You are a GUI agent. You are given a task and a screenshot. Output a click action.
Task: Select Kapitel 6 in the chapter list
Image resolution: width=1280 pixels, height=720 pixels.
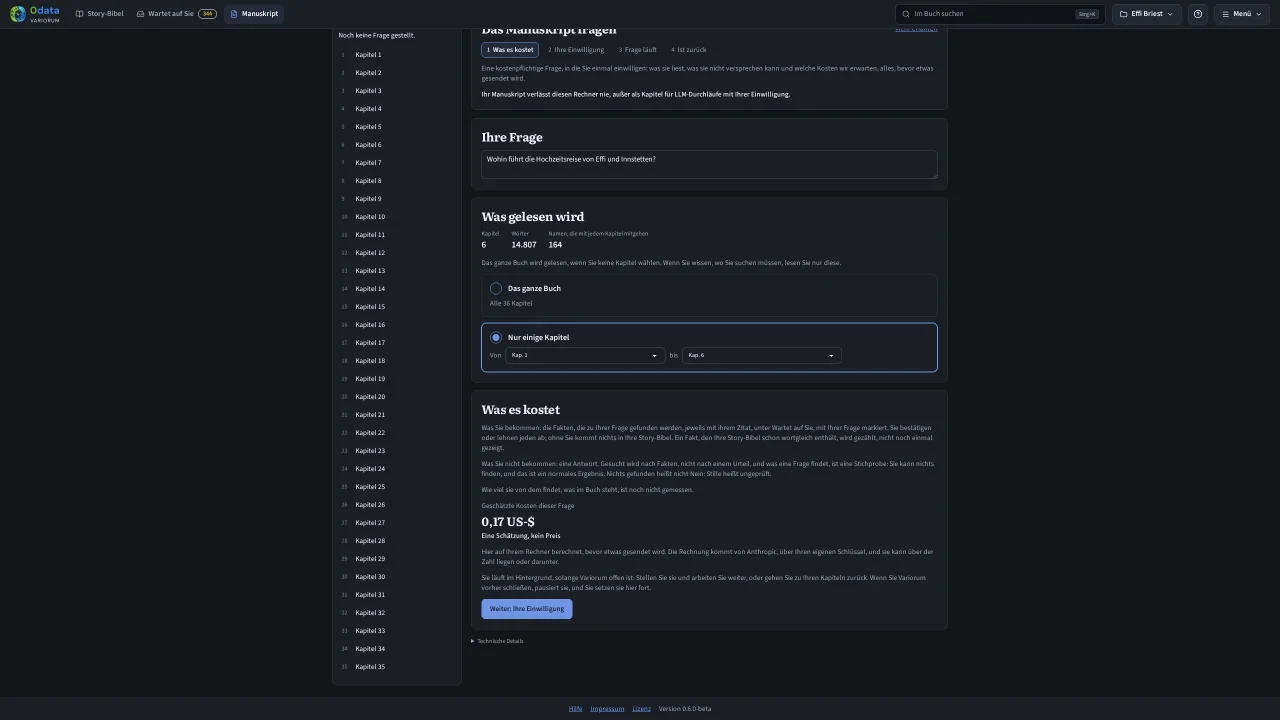coord(396,145)
